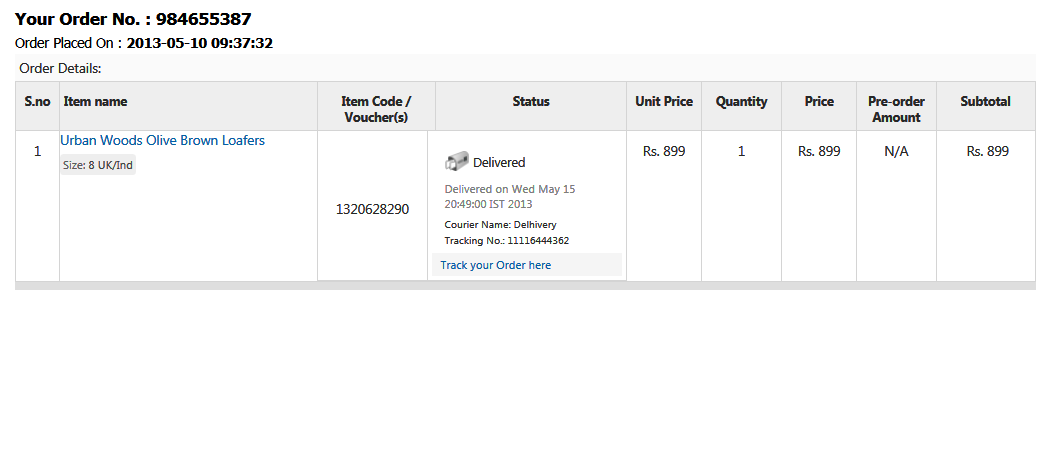Click the Price column header

819,102
